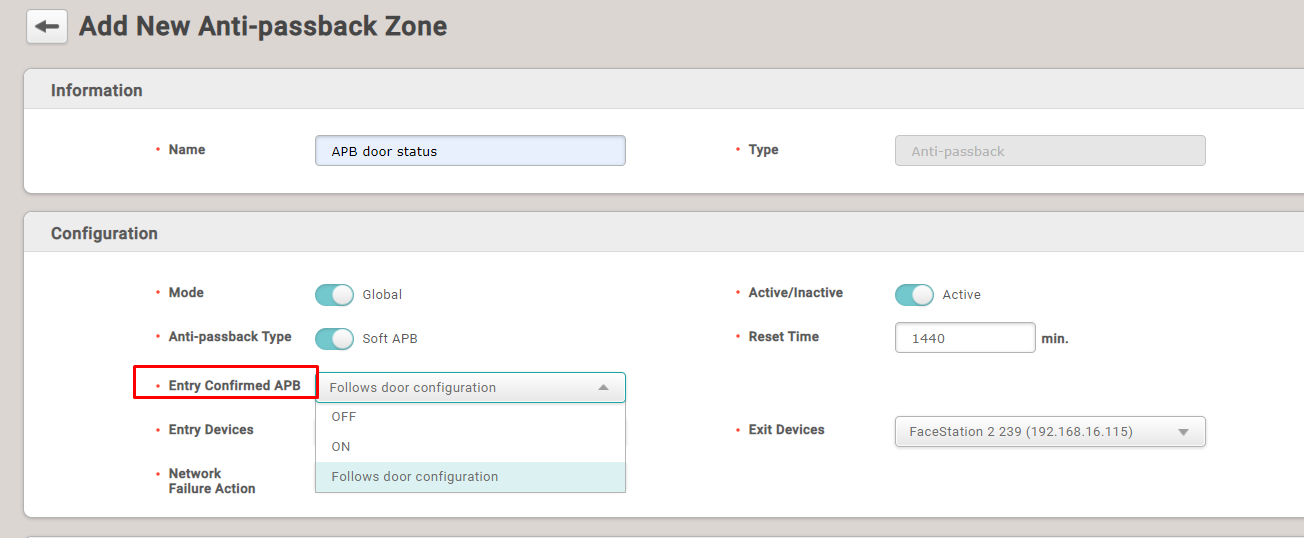1304x538 pixels.
Task: Click the back arrow button
Action: point(46,27)
